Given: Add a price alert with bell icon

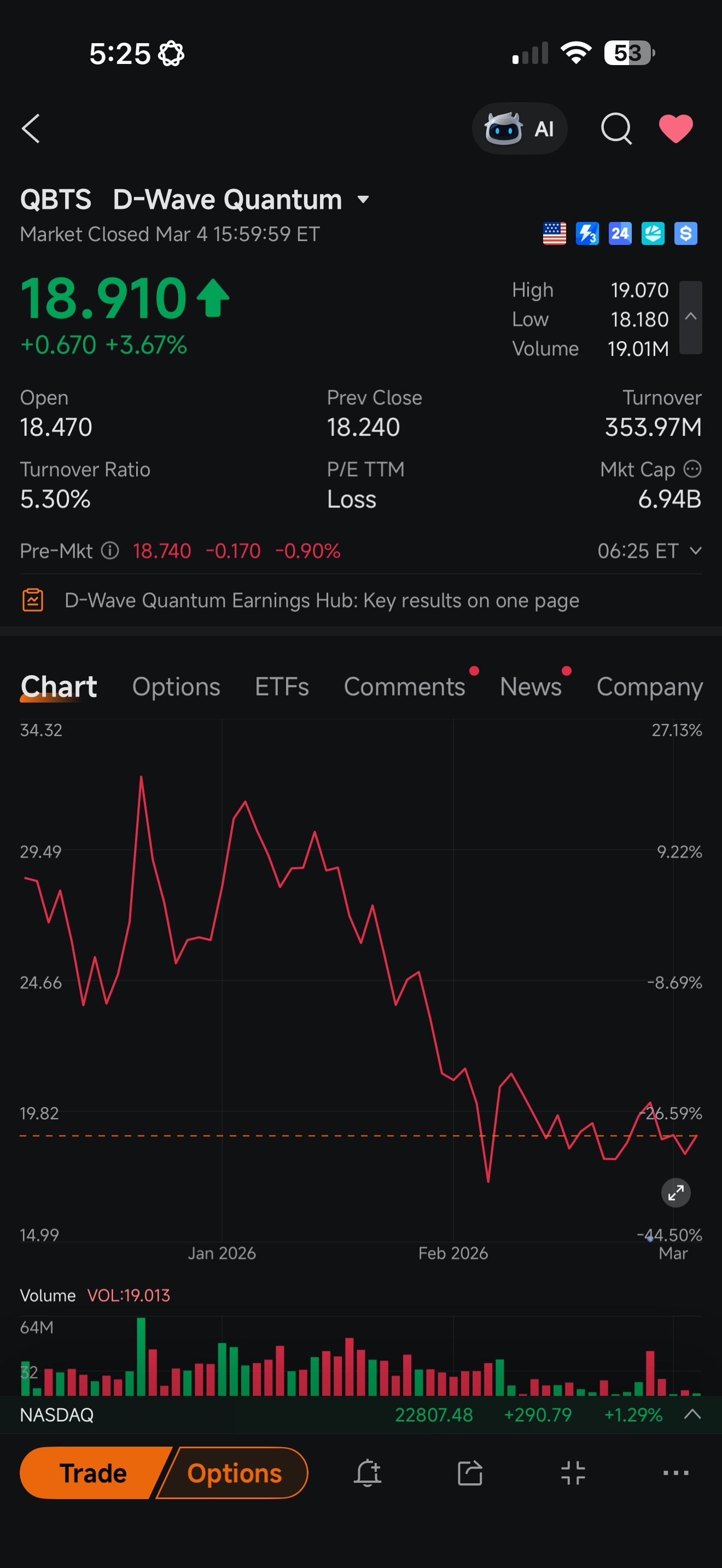Looking at the screenshot, I should coord(368,1473).
